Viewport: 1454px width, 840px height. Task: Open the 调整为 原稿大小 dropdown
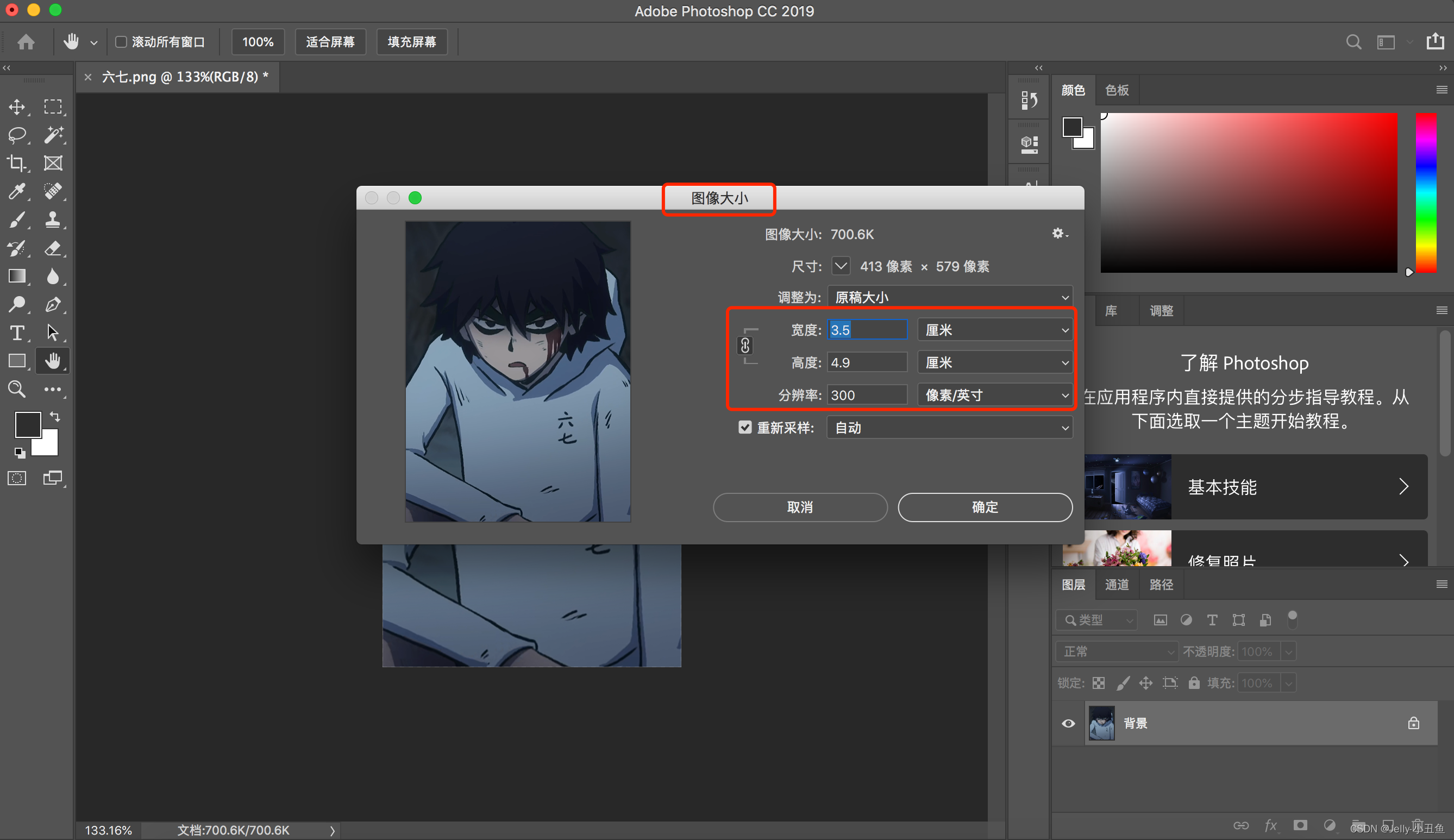(x=949, y=297)
